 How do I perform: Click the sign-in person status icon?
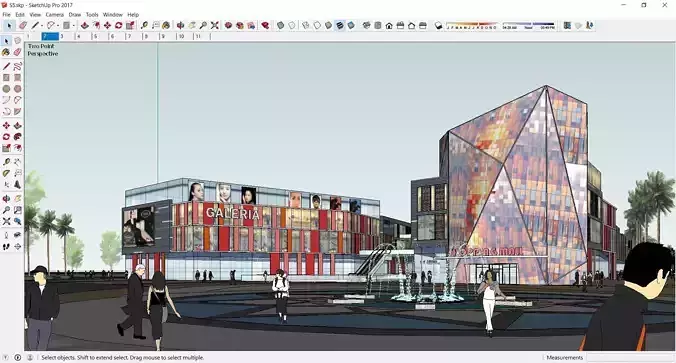point(30,357)
